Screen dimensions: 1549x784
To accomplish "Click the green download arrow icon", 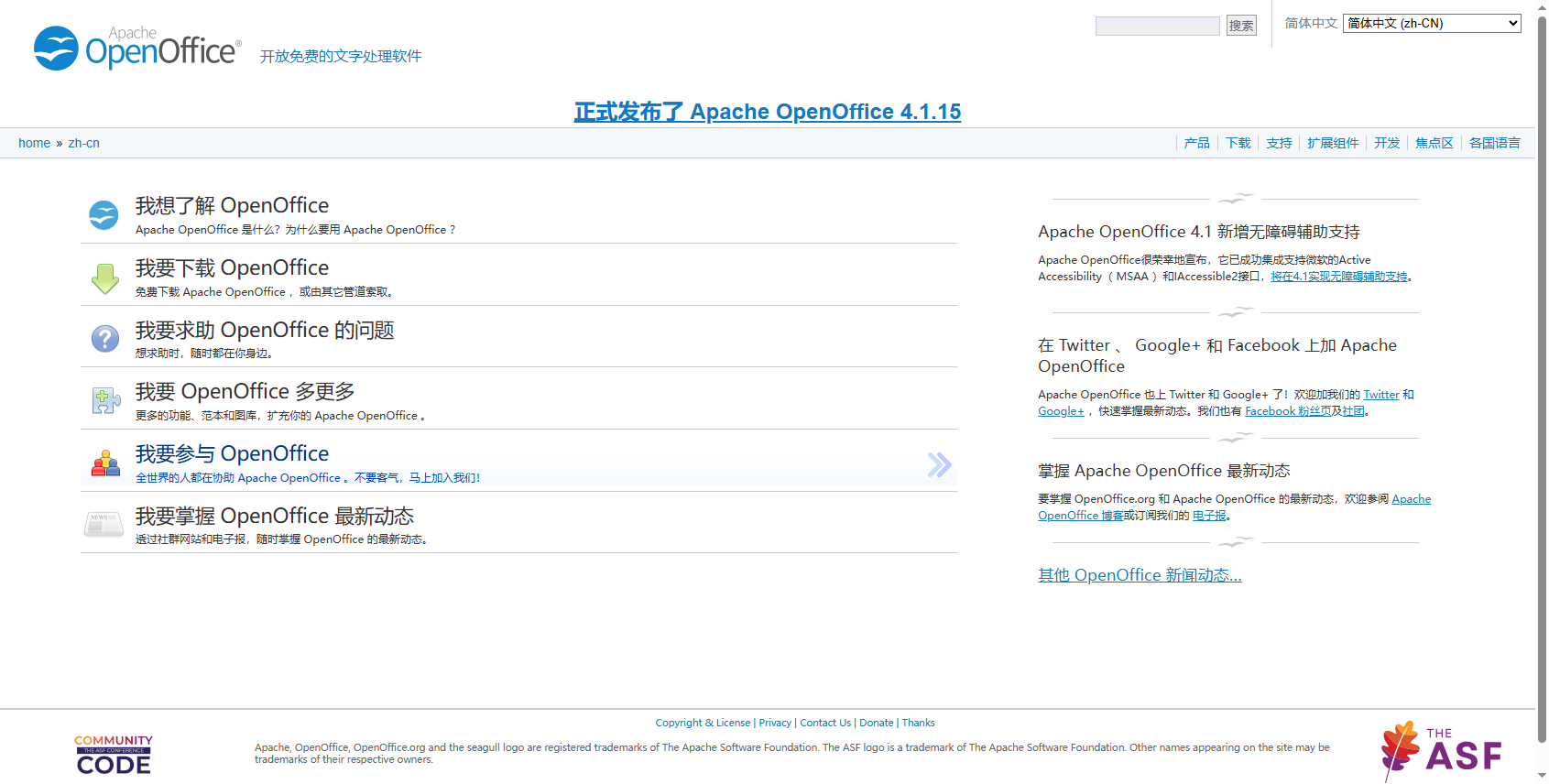I will pos(105,278).
